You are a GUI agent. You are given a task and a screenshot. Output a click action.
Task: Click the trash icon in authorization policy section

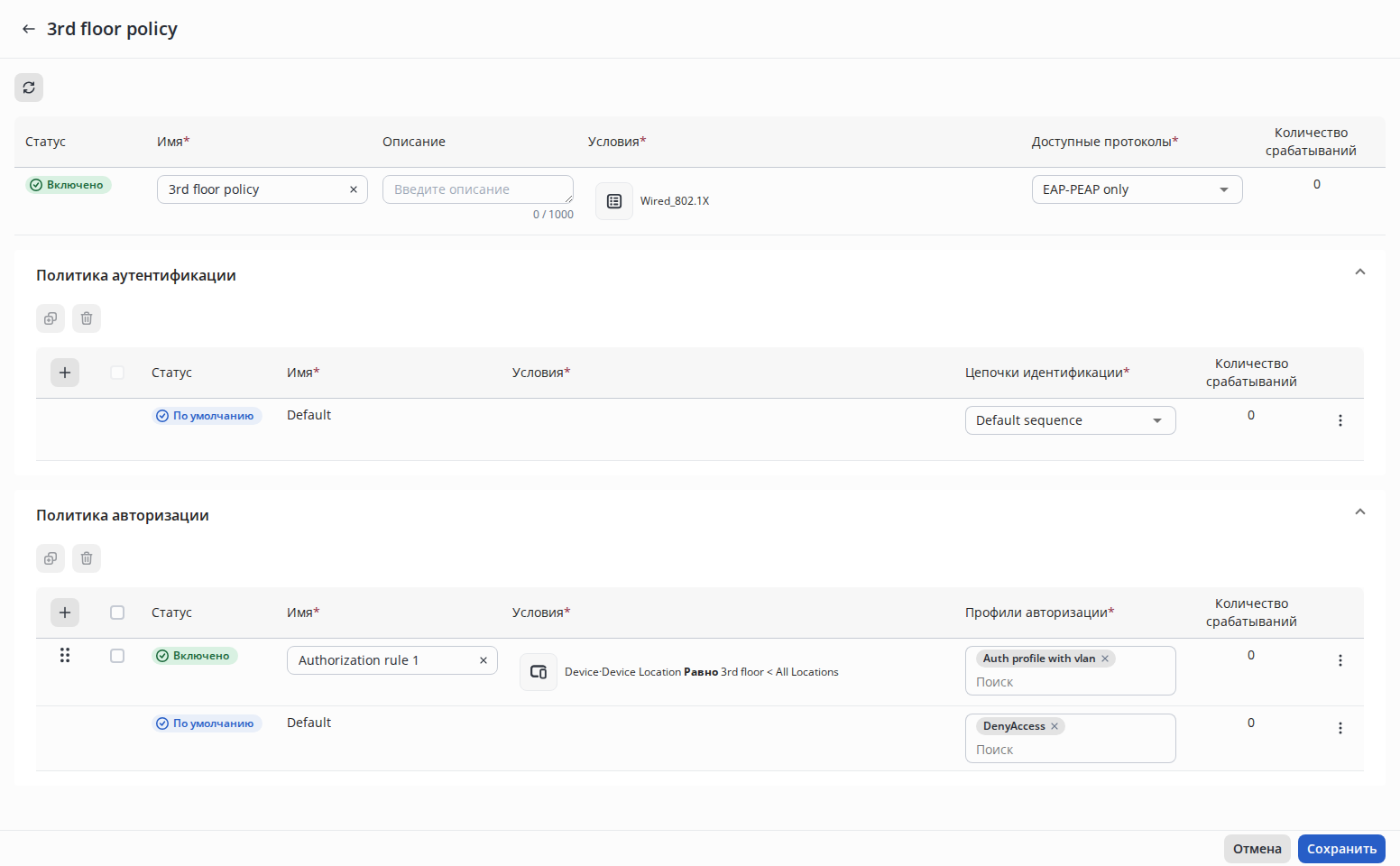click(87, 558)
